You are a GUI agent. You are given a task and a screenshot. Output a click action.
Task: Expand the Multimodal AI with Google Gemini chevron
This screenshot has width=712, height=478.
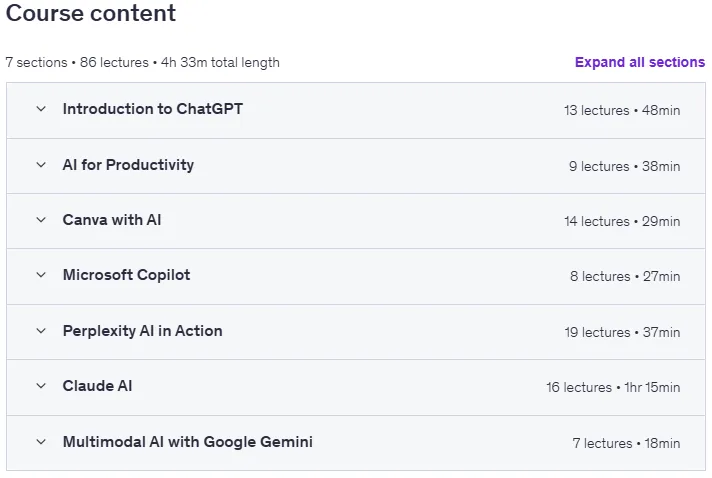(41, 442)
